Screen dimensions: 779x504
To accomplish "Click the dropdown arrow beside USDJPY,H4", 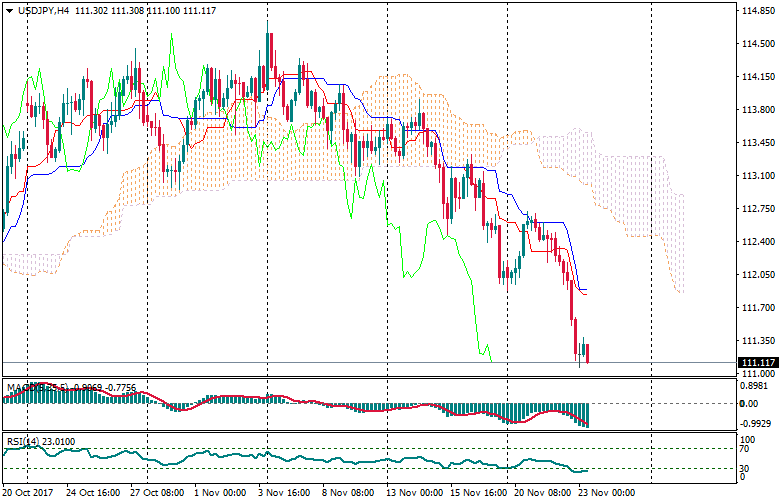I will (x=9, y=10).
